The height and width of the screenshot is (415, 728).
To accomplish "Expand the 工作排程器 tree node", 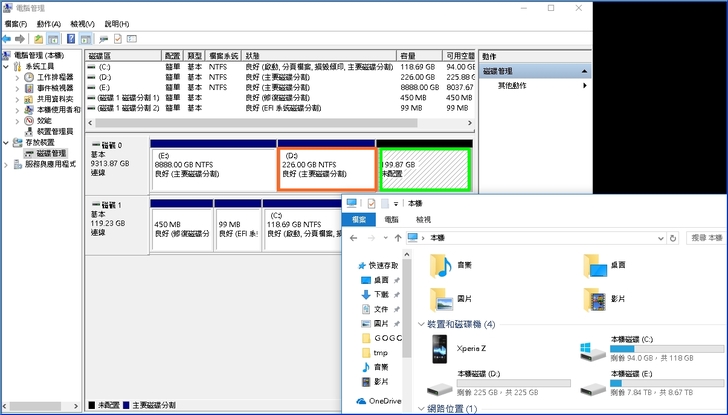I will point(17,77).
